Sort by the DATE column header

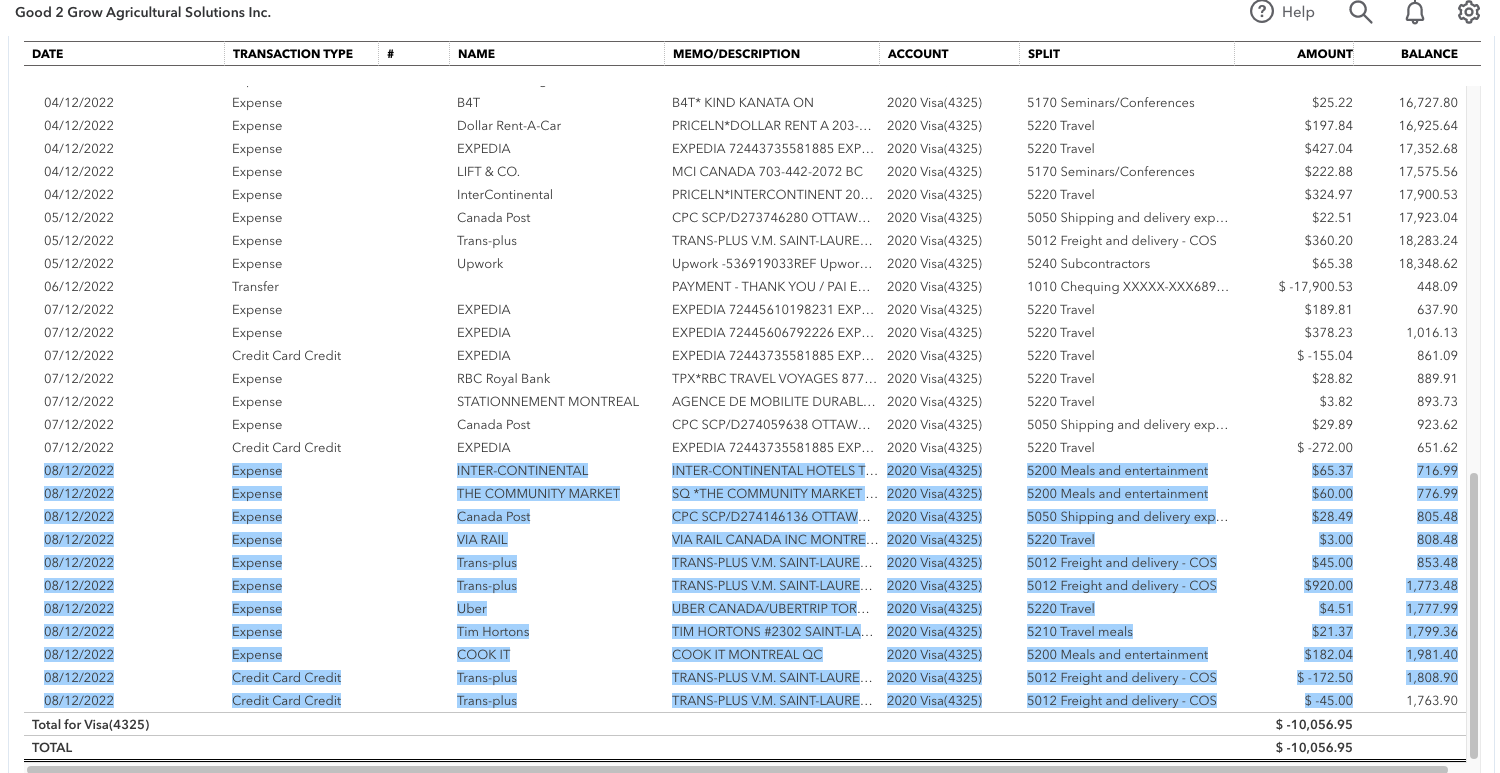click(48, 54)
